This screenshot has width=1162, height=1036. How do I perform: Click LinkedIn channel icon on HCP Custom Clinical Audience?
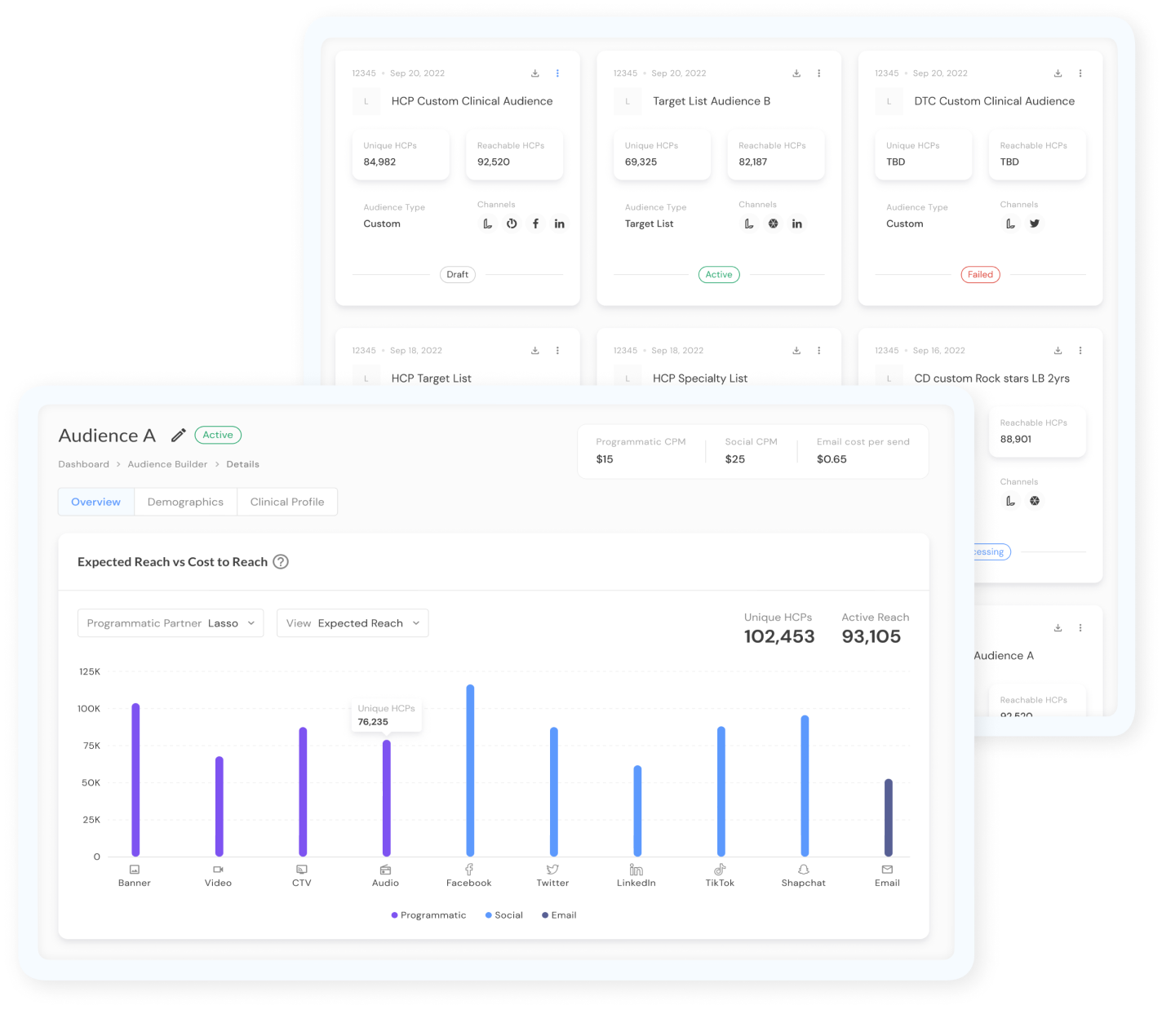(x=560, y=224)
